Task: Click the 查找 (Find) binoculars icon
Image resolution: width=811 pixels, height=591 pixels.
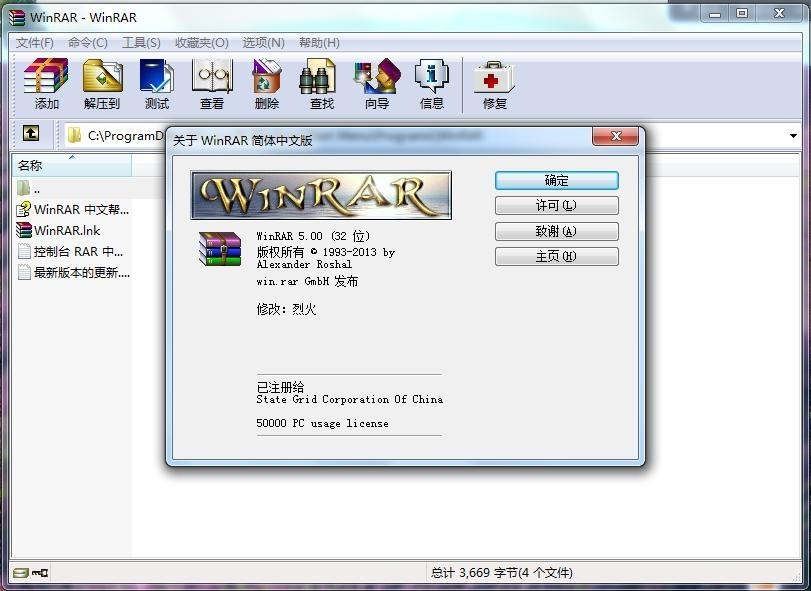Action: (319, 77)
